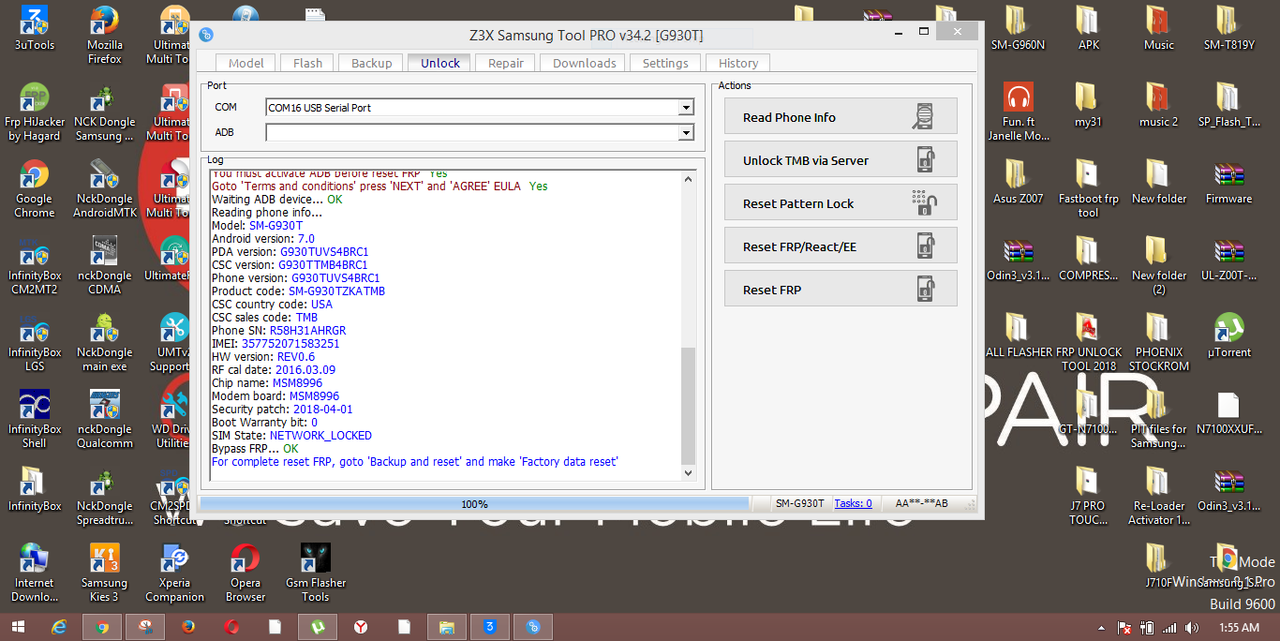The width and height of the screenshot is (1280, 641).
Task: Open nckDongle CDMA shortcut
Action: click(x=105, y=266)
